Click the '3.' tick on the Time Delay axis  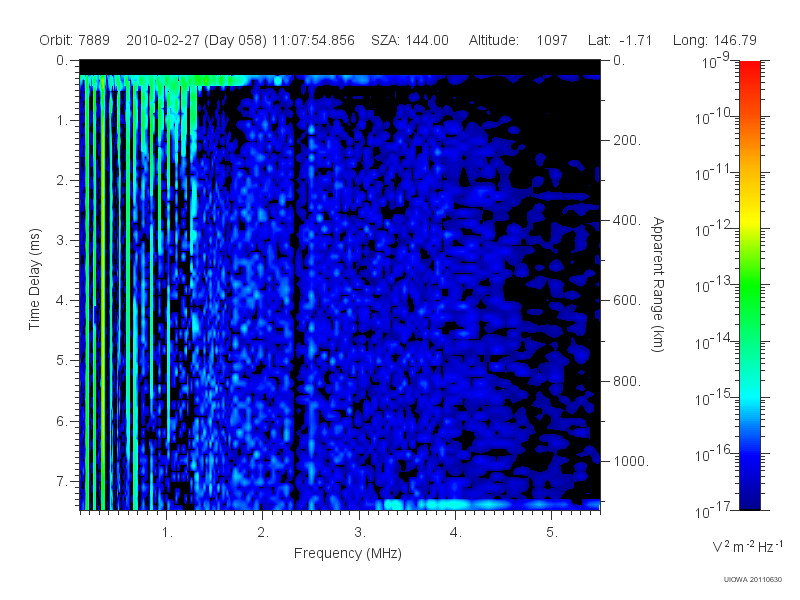pyautogui.click(x=62, y=240)
